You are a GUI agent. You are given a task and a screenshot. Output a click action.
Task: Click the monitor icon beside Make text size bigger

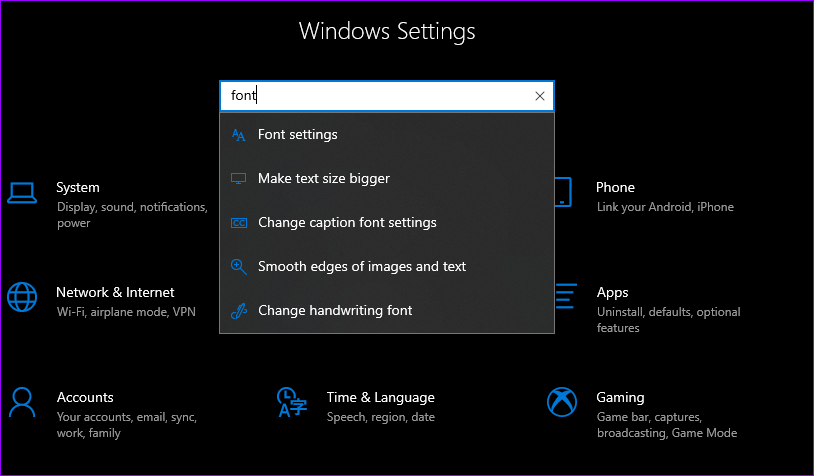pos(238,179)
